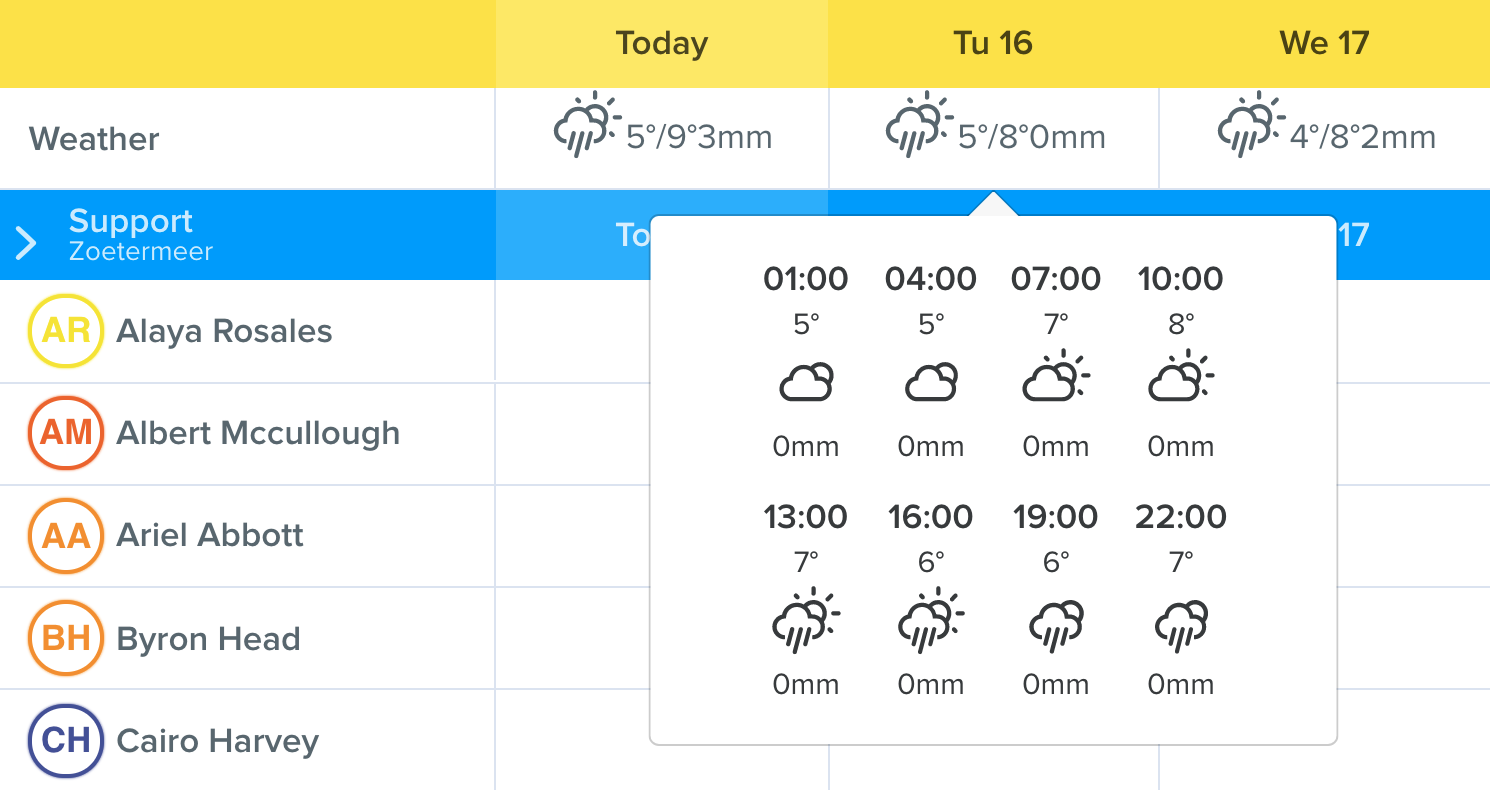Select the Today column header
1490x792 pixels.
662,44
